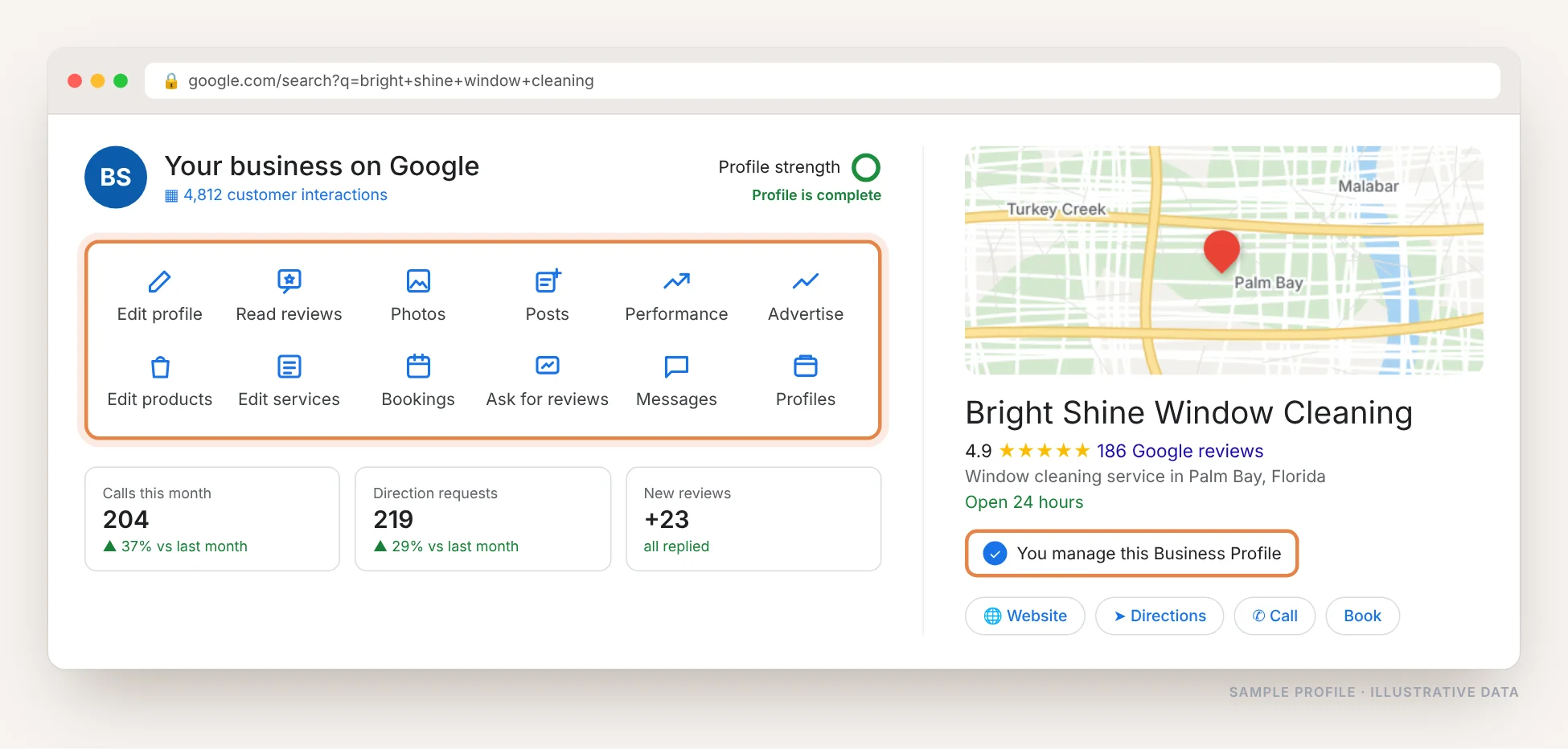Viewport: 1568px width, 749px height.
Task: Click the all replied status text
Action: click(676, 546)
